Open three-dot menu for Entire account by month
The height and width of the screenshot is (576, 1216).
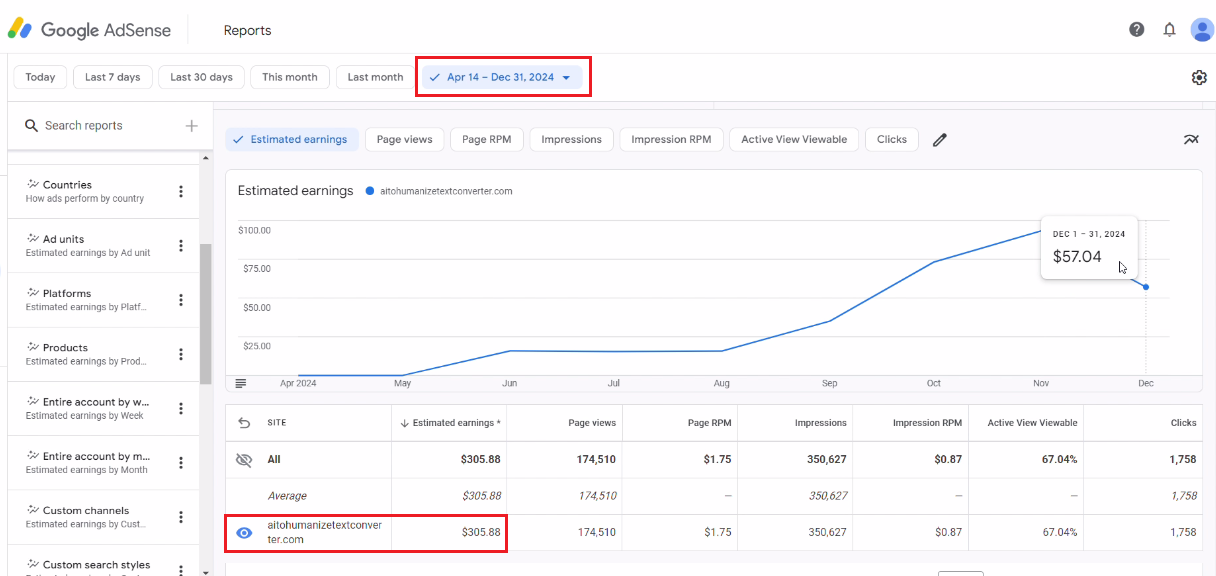[x=181, y=462]
